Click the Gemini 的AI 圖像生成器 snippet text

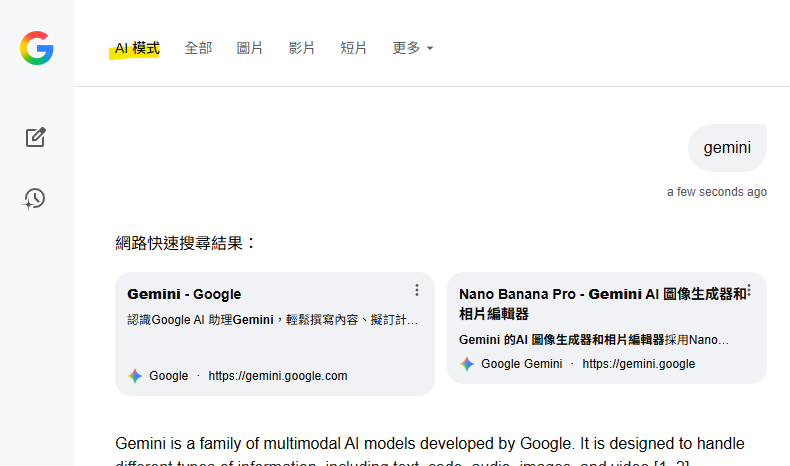click(x=594, y=340)
